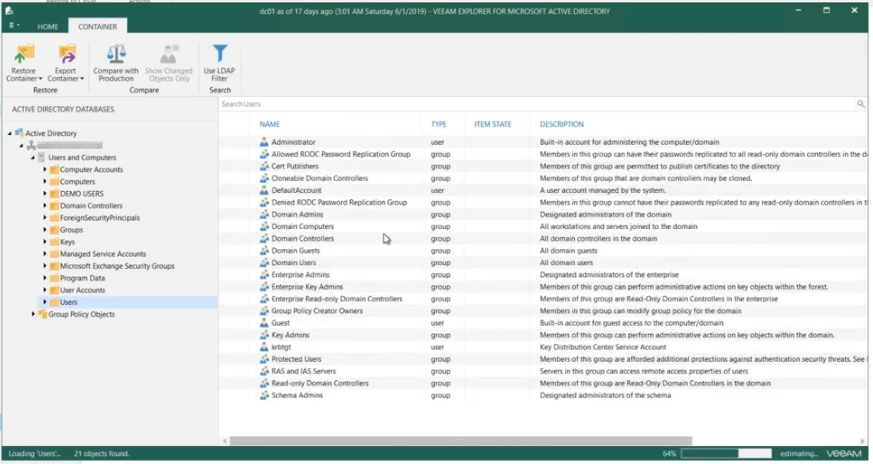Click the Domain Users group icon
Viewport: 873px width, 464px height.
264,263
